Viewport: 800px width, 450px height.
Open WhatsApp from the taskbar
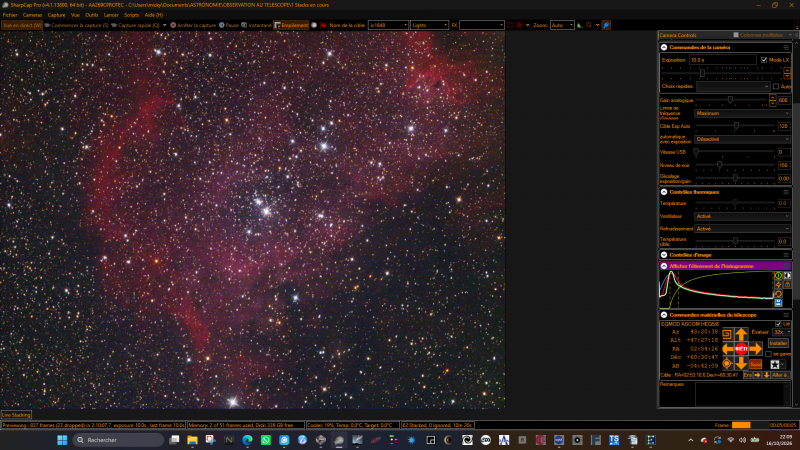click(266, 440)
